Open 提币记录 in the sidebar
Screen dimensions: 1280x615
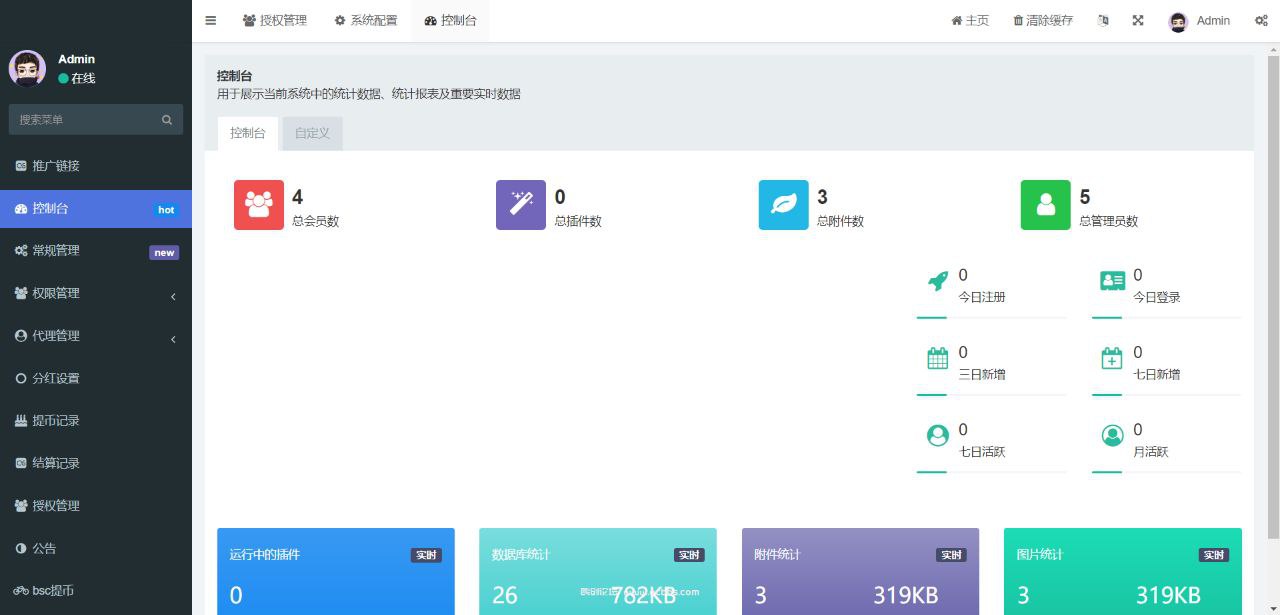(55, 421)
